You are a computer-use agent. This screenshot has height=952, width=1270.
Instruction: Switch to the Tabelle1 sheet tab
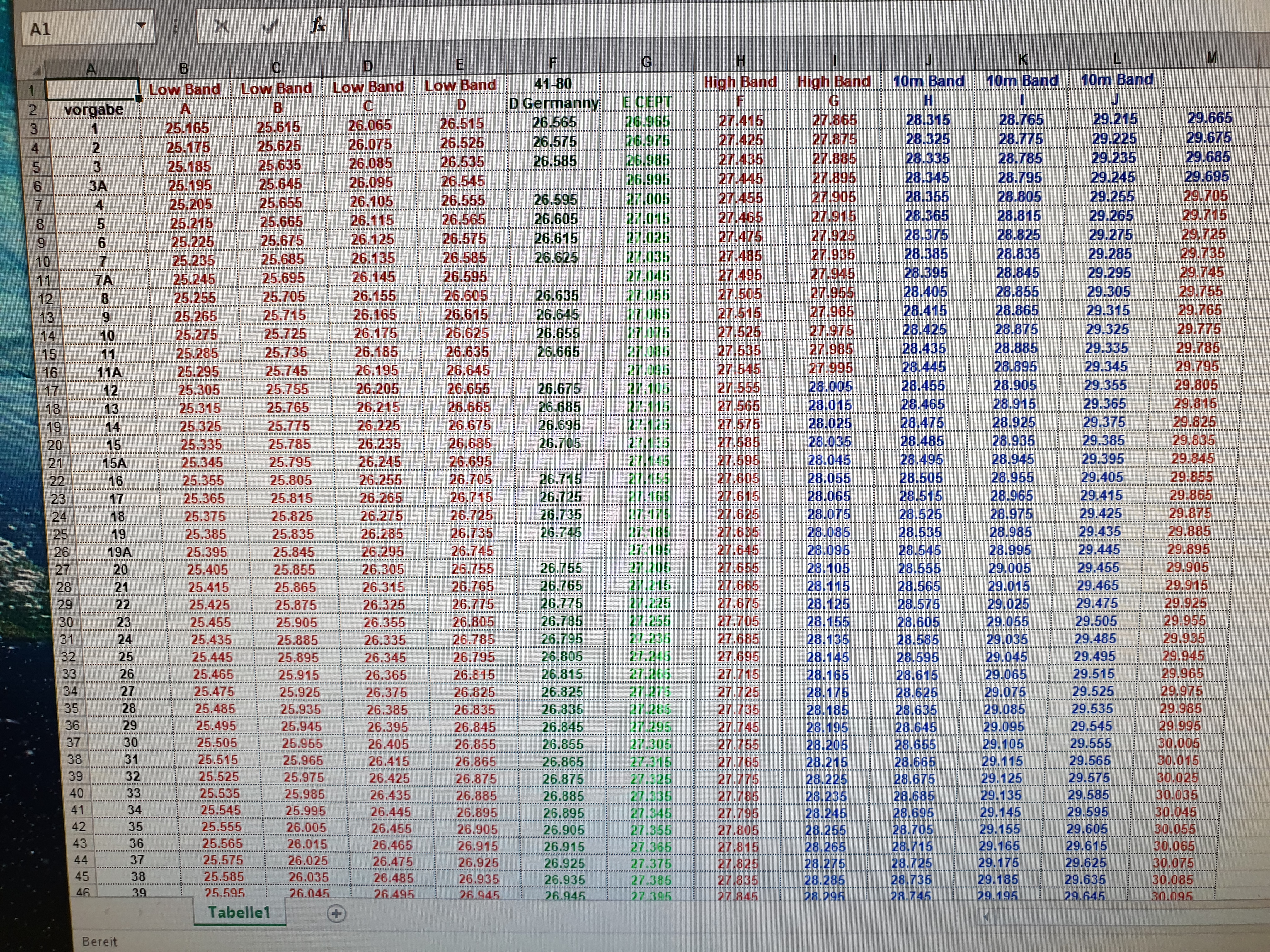(239, 912)
